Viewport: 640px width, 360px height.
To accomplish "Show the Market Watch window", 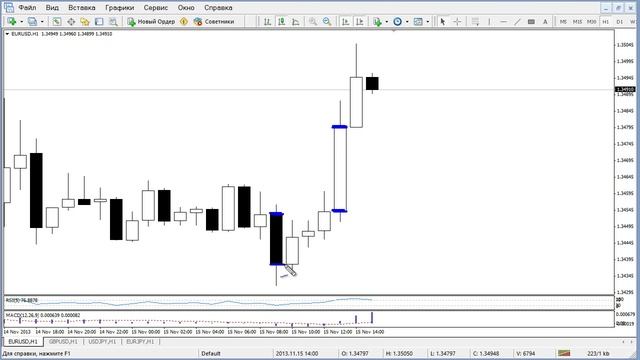I will tap(57, 22).
